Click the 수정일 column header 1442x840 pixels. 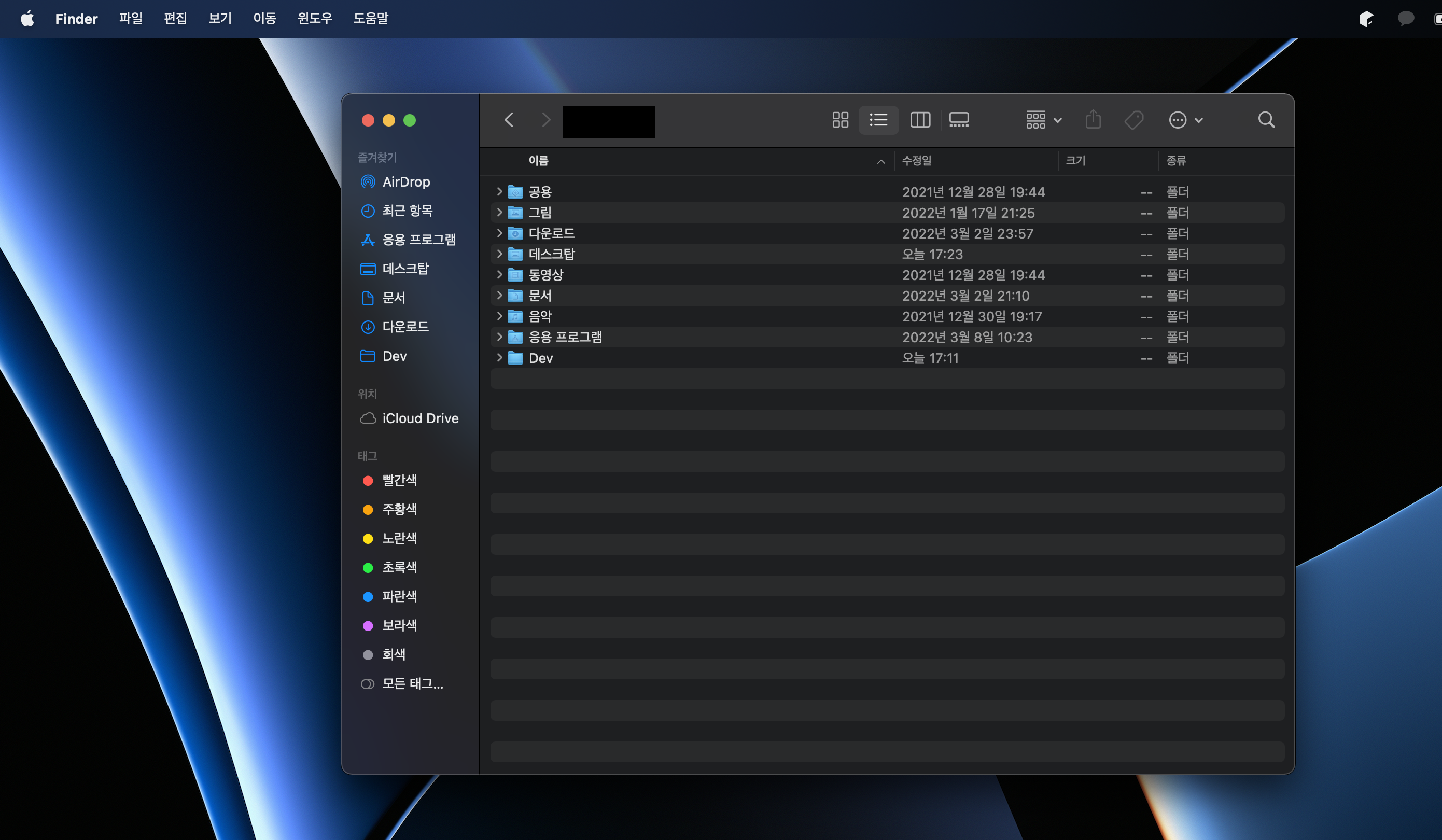pos(917,161)
